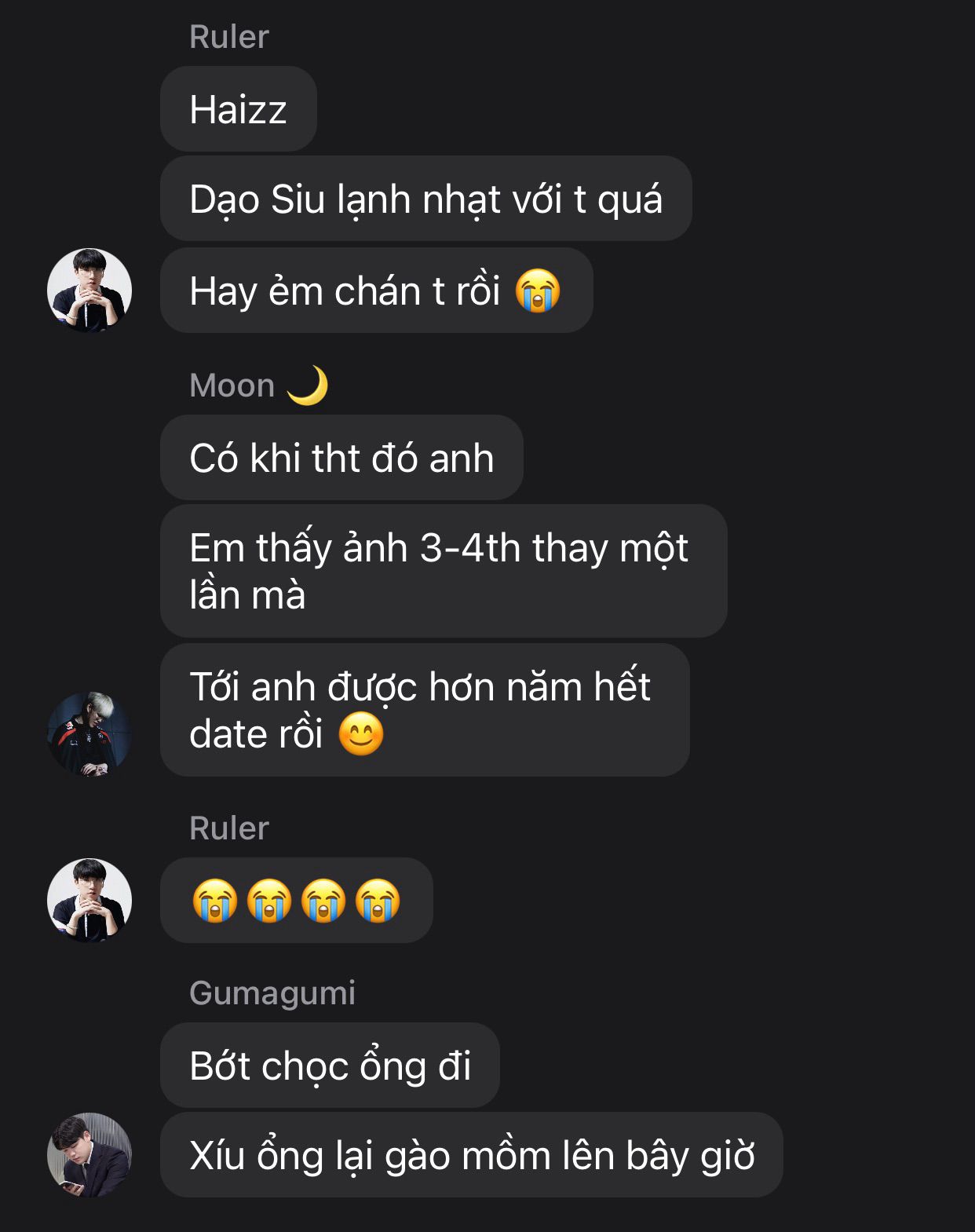The height and width of the screenshot is (1232, 975).
Task: Tap the first 'Ruler' sender name at top
Action: coord(229,37)
